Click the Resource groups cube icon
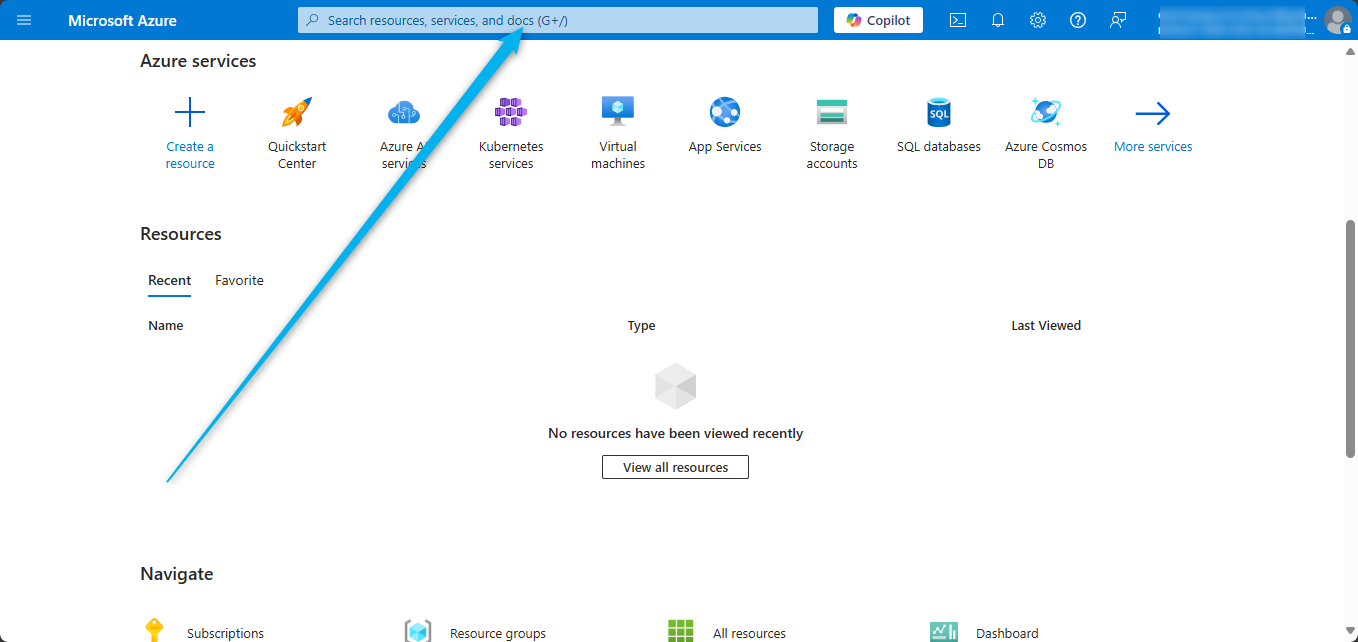 click(x=418, y=631)
